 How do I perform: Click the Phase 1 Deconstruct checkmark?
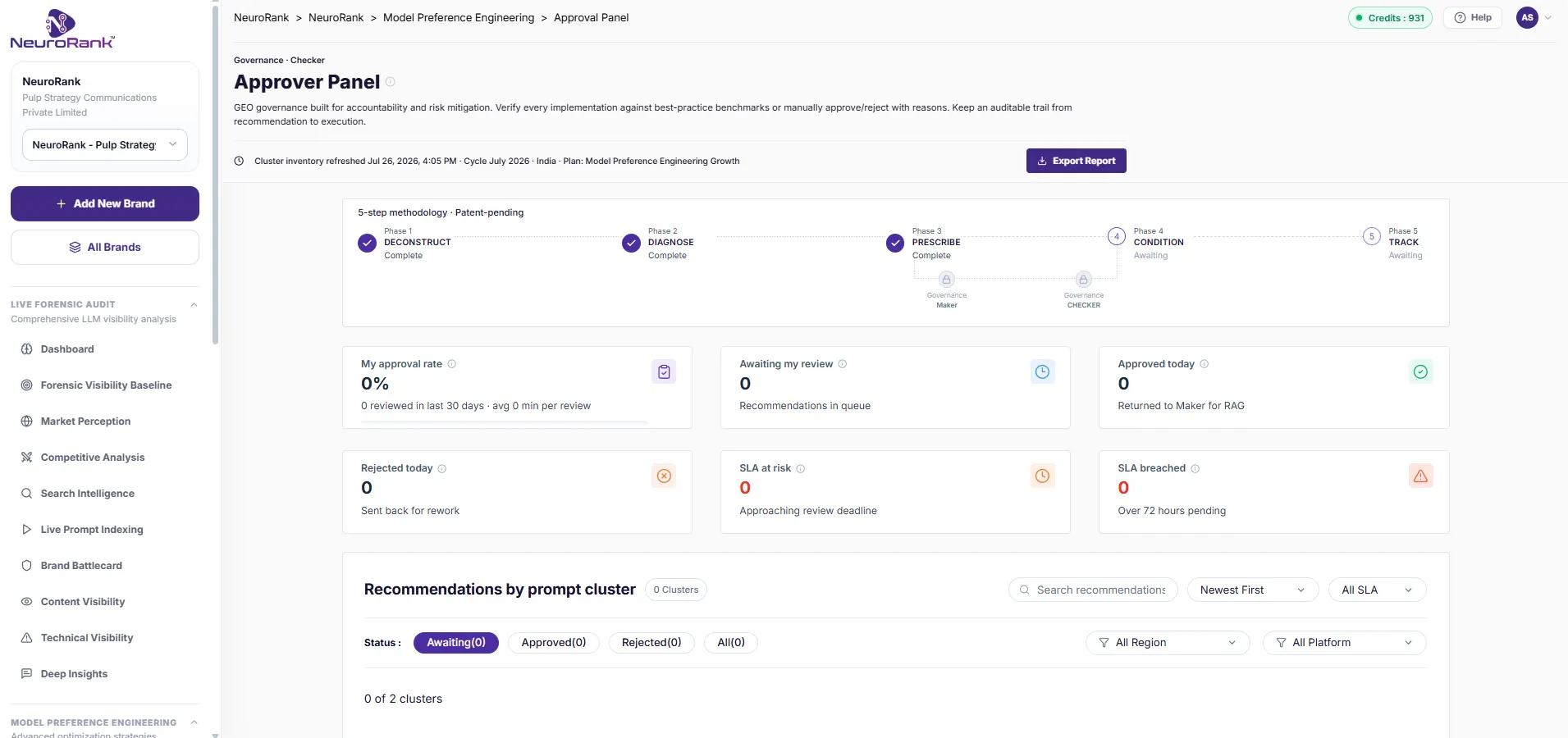(x=368, y=244)
